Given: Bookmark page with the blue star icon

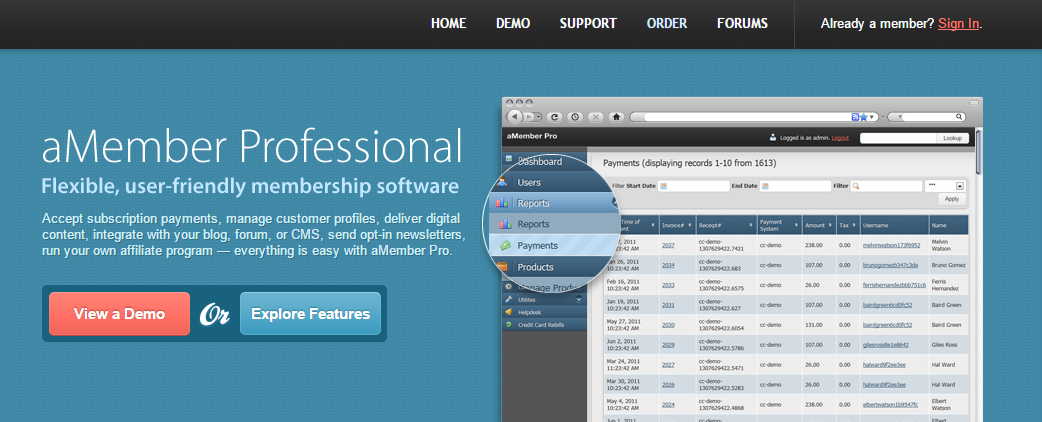Looking at the screenshot, I should tap(864, 117).
